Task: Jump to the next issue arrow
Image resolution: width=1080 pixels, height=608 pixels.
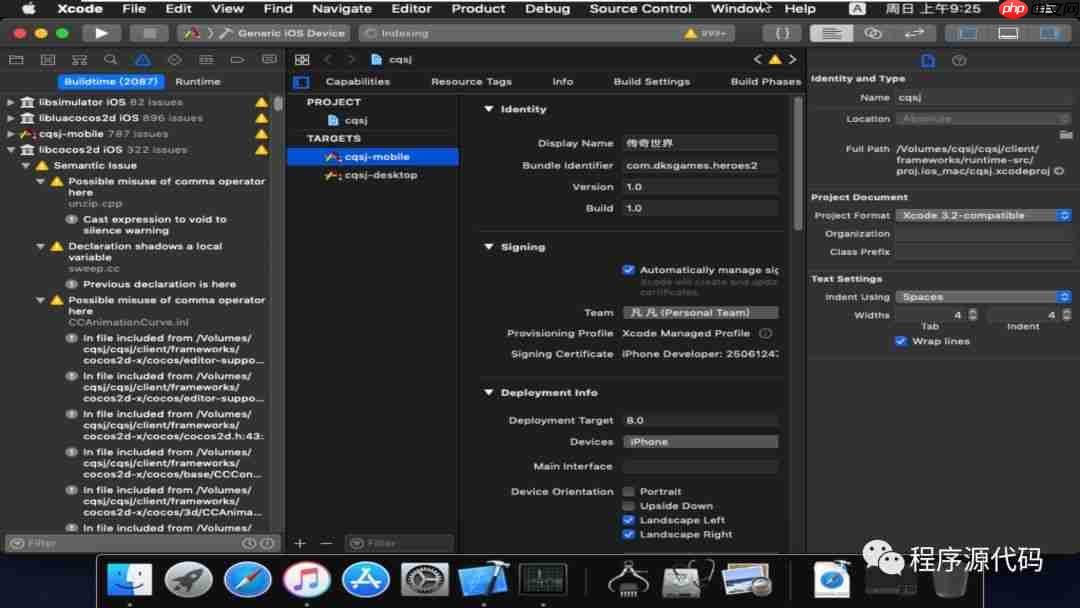Action: tap(793, 60)
